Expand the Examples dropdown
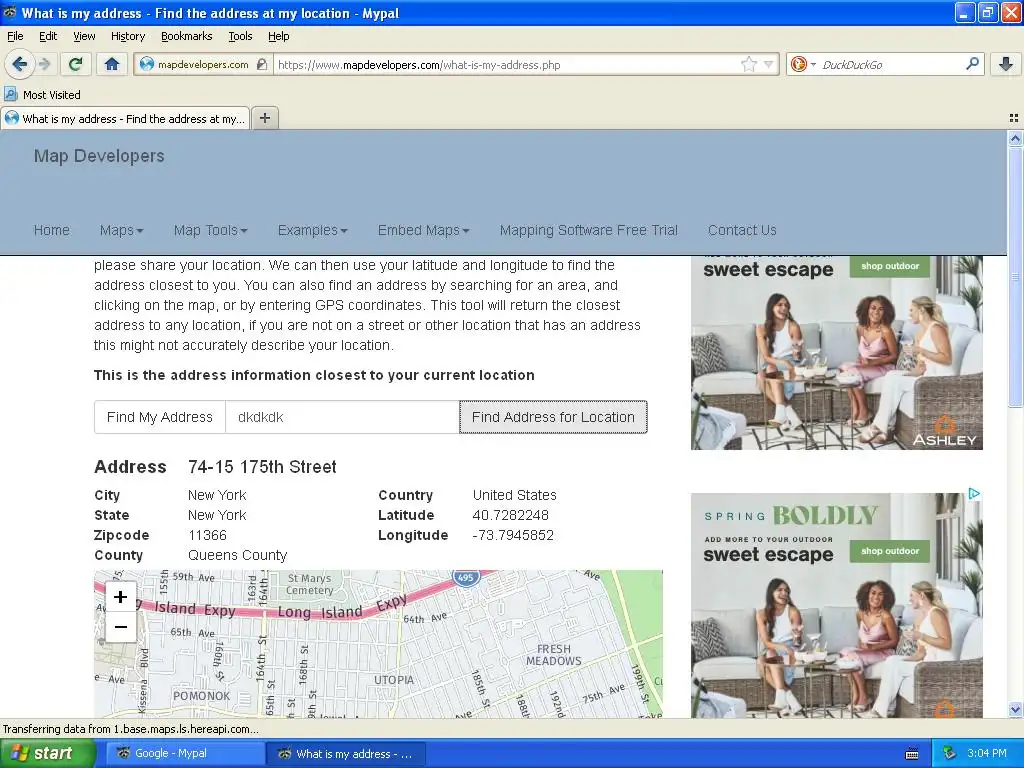 tap(312, 230)
